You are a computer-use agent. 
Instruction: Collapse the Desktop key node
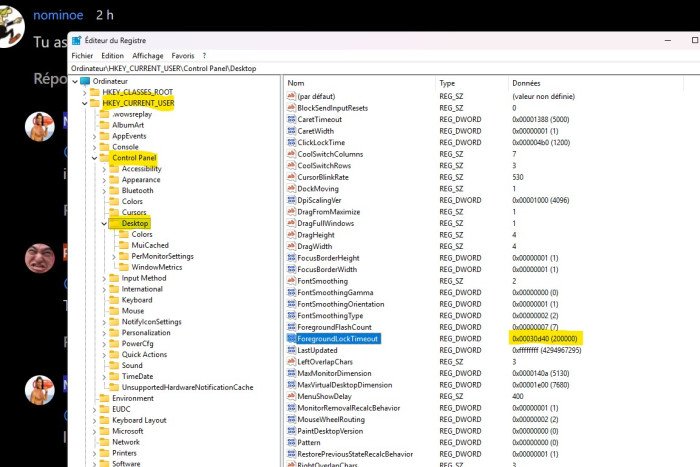point(104,224)
